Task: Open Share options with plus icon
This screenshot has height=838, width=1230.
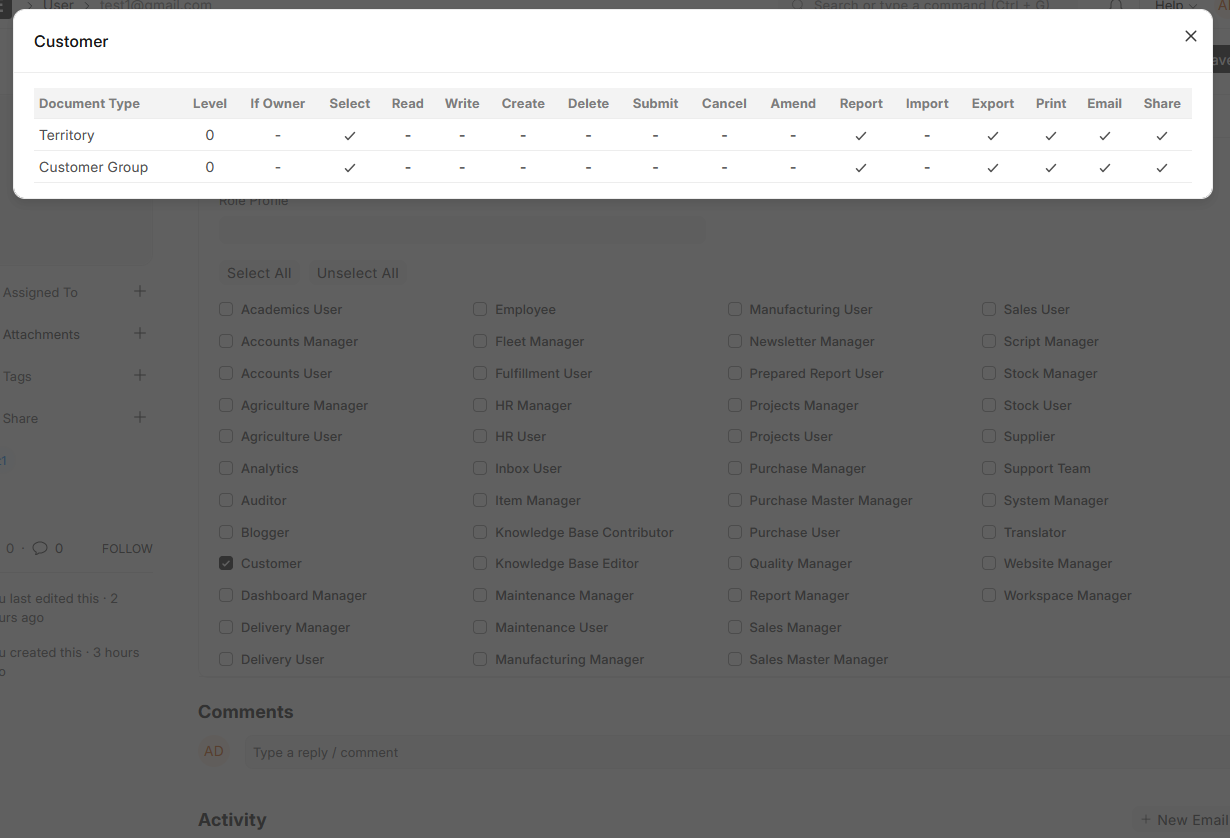Action: click(140, 417)
